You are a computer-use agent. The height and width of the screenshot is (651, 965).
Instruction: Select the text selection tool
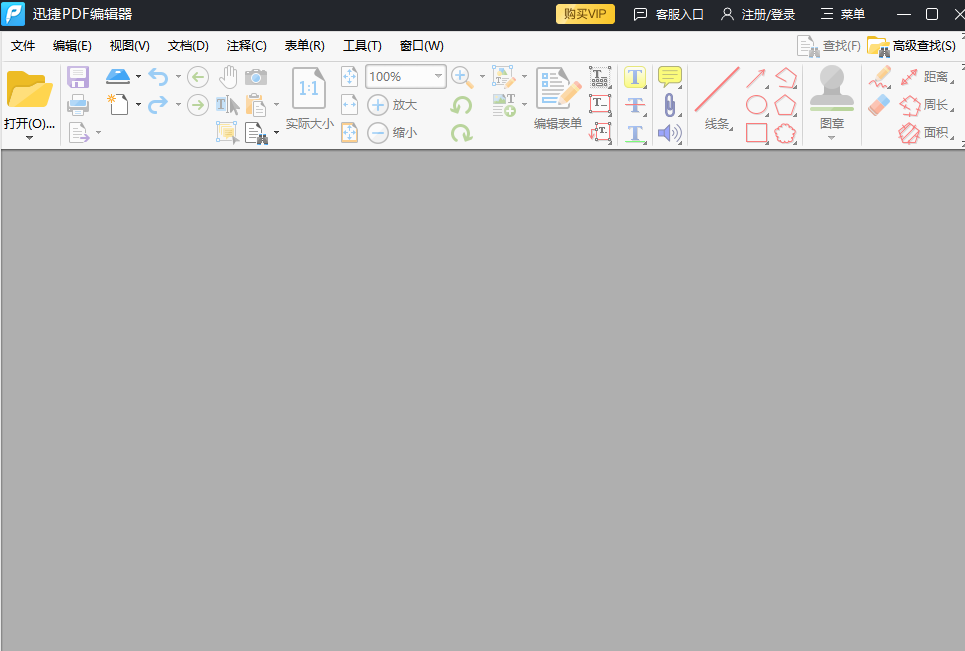[x=228, y=104]
